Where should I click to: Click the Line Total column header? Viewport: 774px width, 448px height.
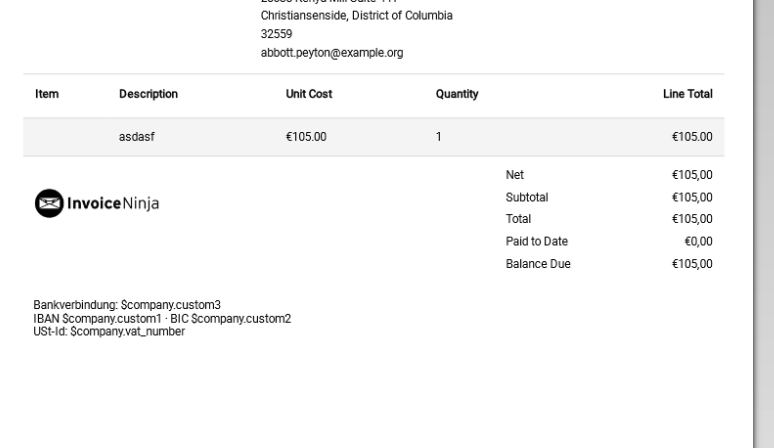click(688, 94)
